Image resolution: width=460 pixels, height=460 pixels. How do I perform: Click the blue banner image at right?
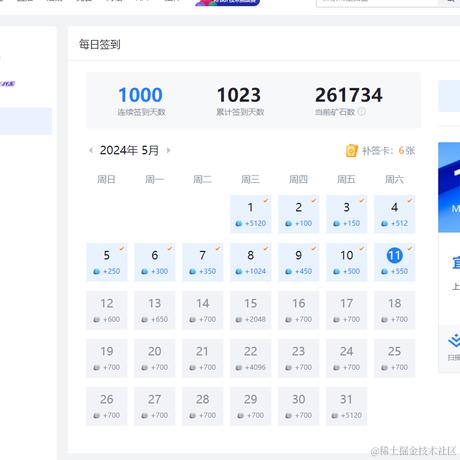pyautogui.click(x=449, y=187)
